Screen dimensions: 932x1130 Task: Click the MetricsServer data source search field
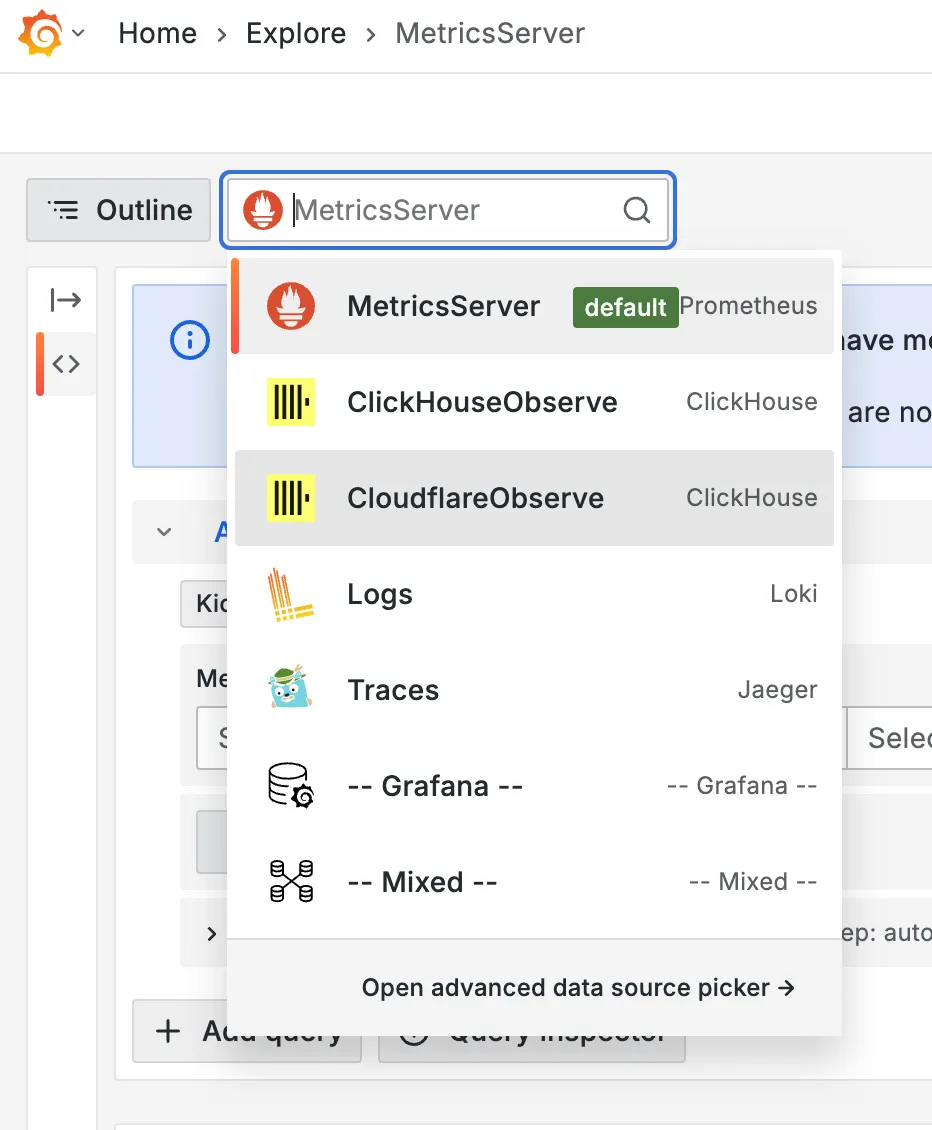tap(448, 210)
